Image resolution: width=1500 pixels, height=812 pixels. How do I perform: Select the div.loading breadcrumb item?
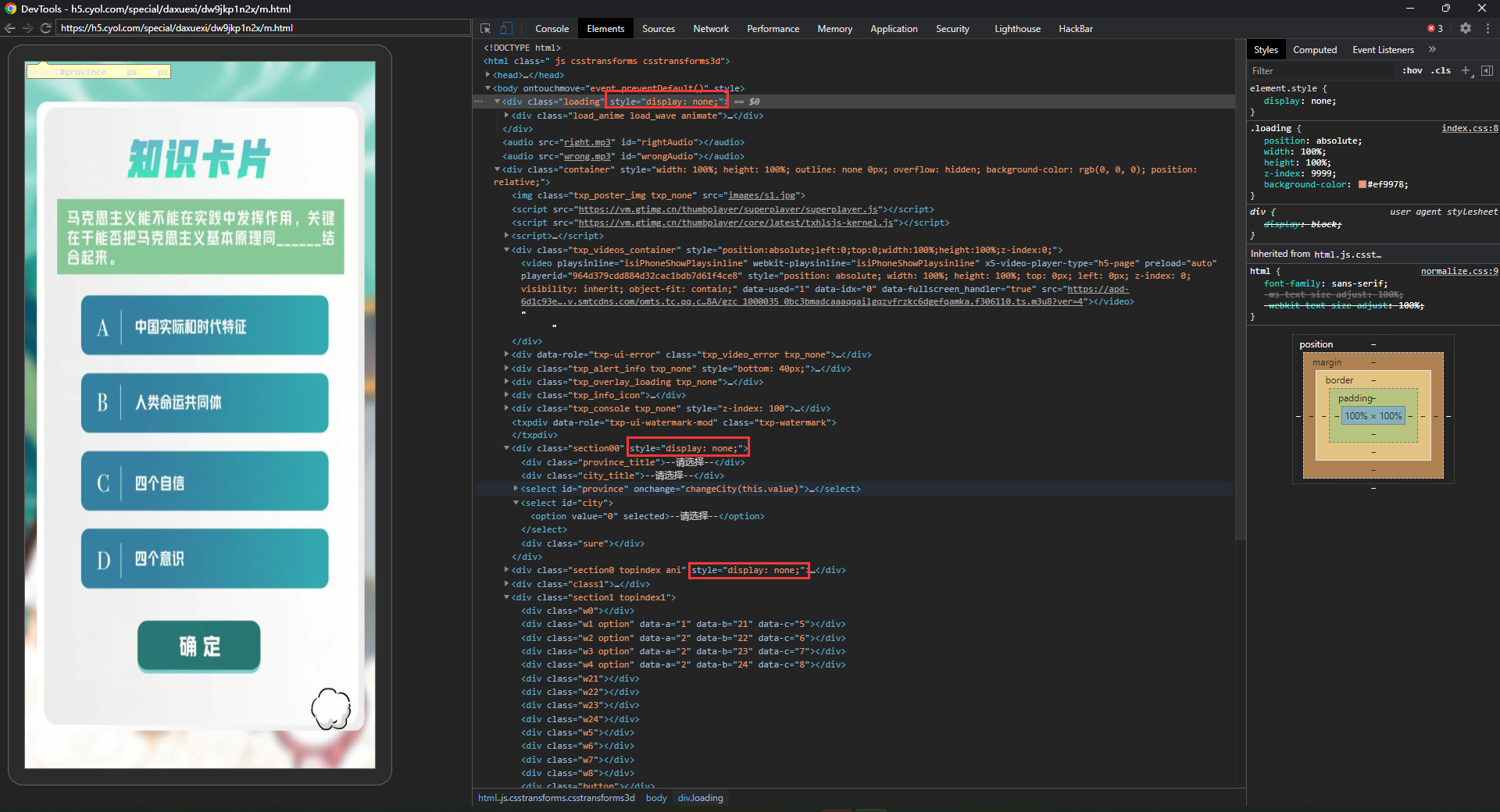tap(700, 798)
